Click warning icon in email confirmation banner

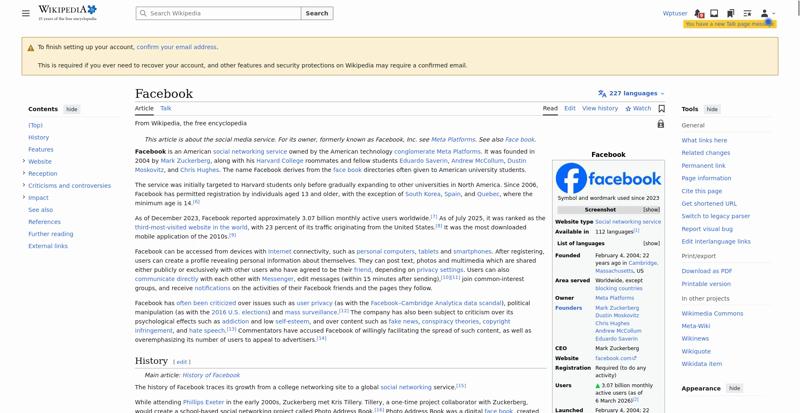tap(31, 47)
